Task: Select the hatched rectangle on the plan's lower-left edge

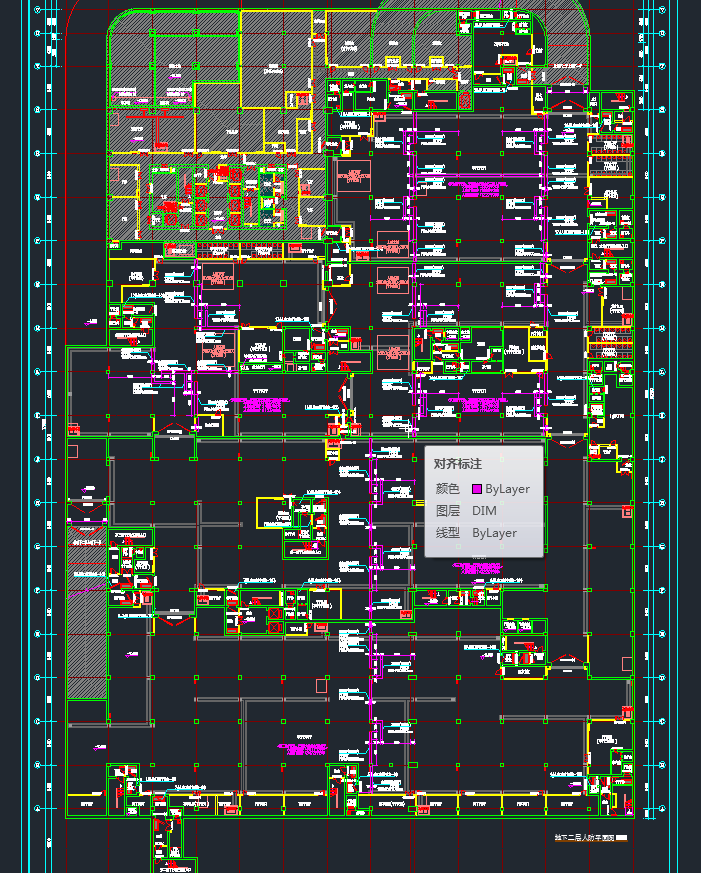Action: 86,620
